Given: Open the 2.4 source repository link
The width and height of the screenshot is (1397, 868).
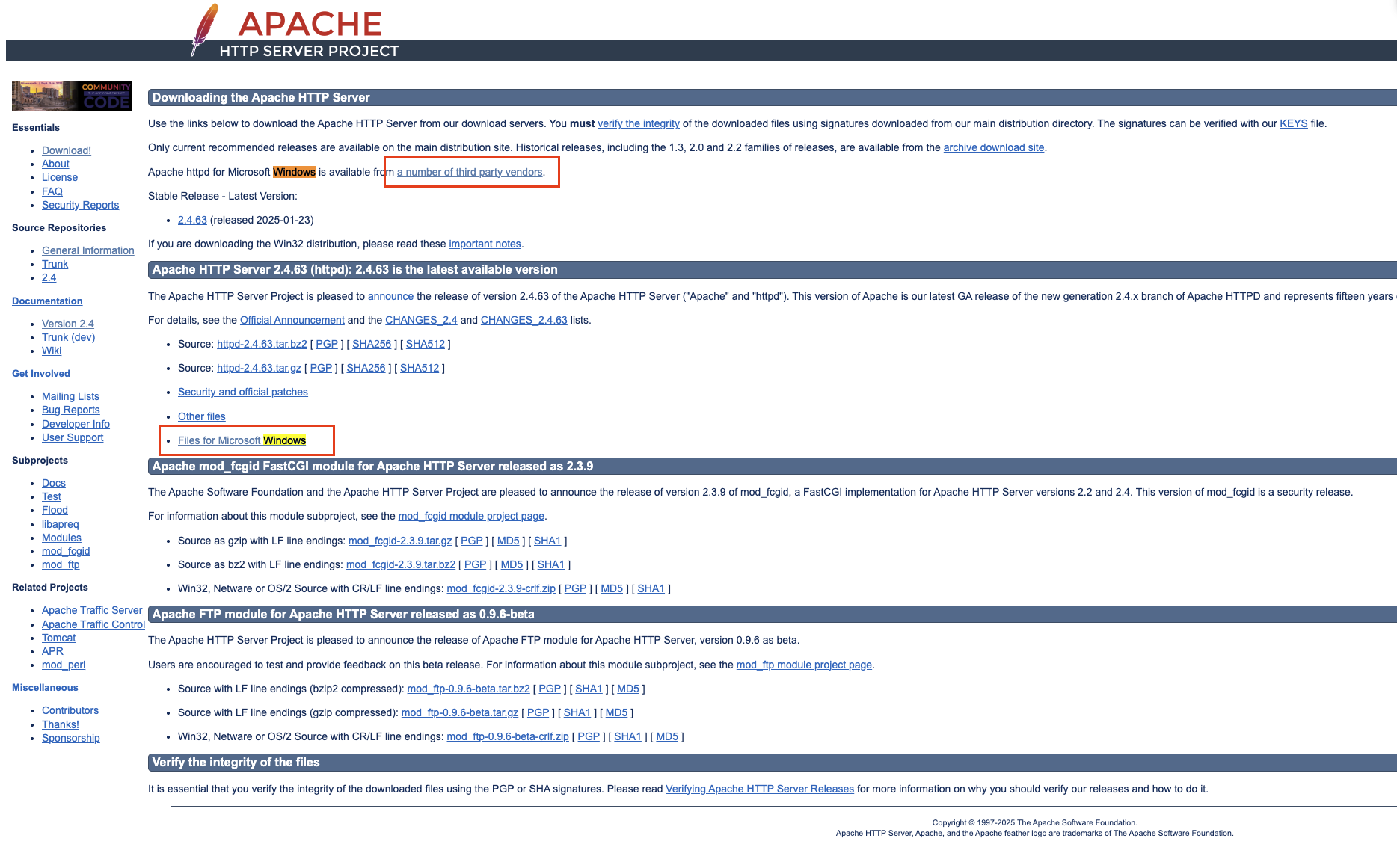Looking at the screenshot, I should [49, 277].
